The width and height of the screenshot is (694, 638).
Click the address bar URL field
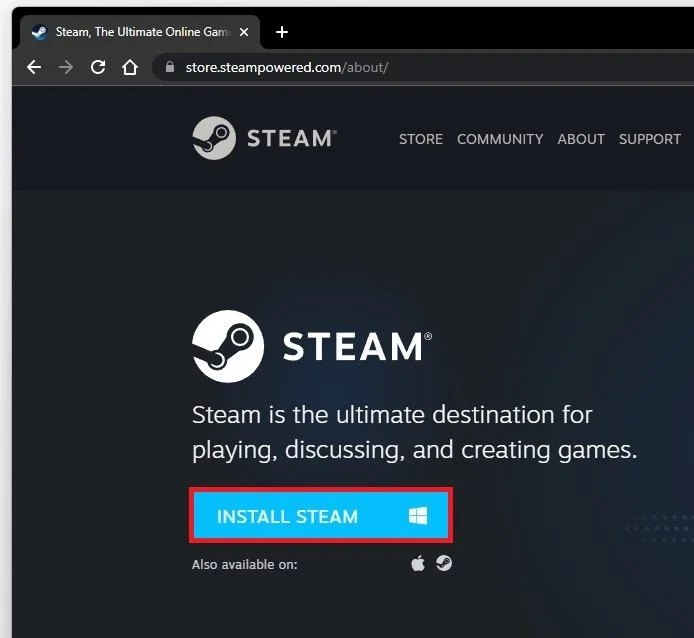pos(423,67)
